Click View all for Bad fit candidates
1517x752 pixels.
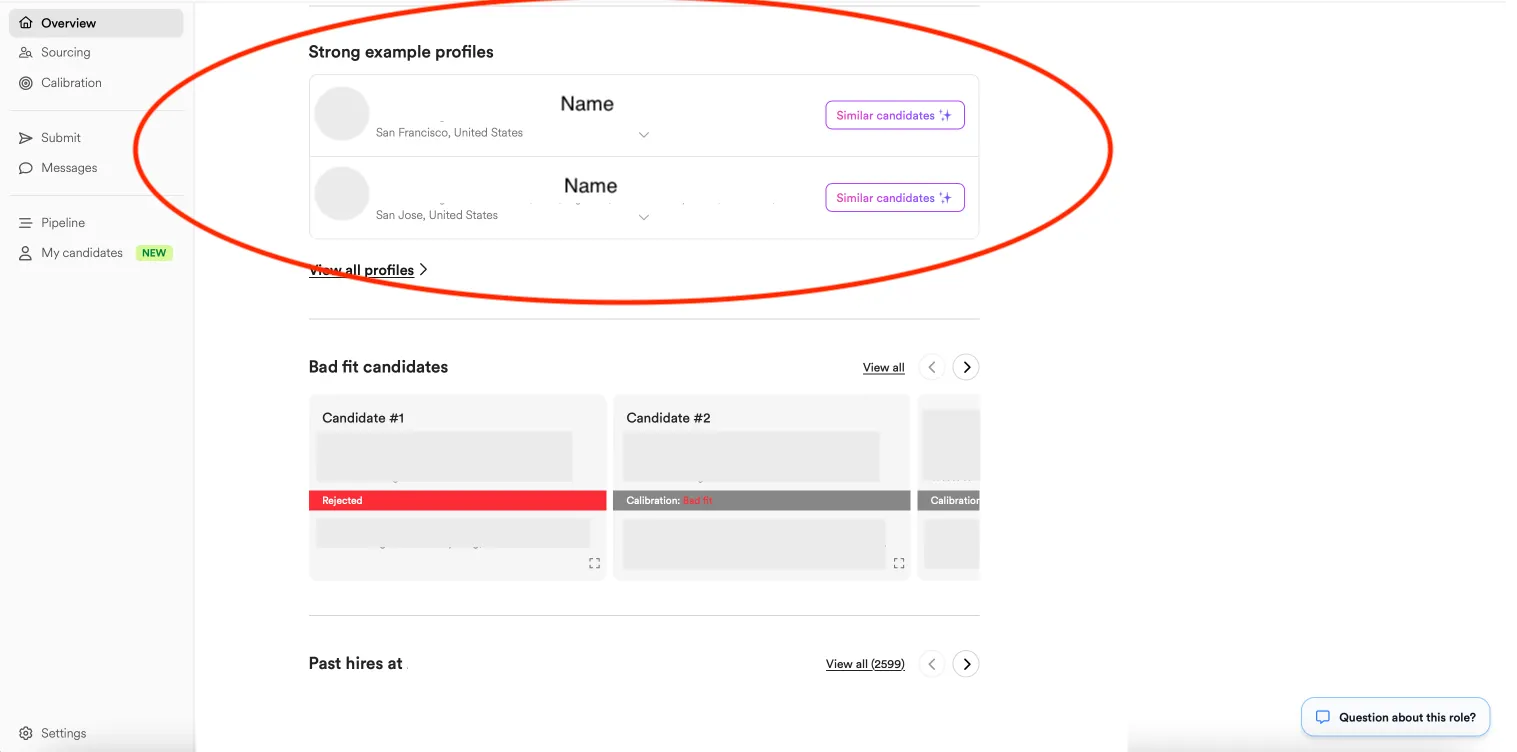tap(883, 367)
